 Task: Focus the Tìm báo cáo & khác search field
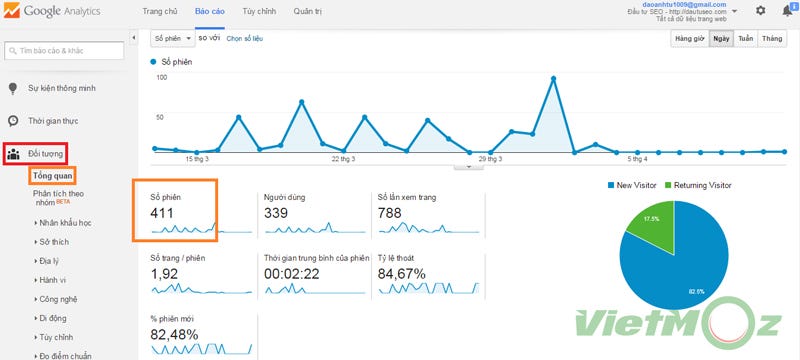point(64,51)
